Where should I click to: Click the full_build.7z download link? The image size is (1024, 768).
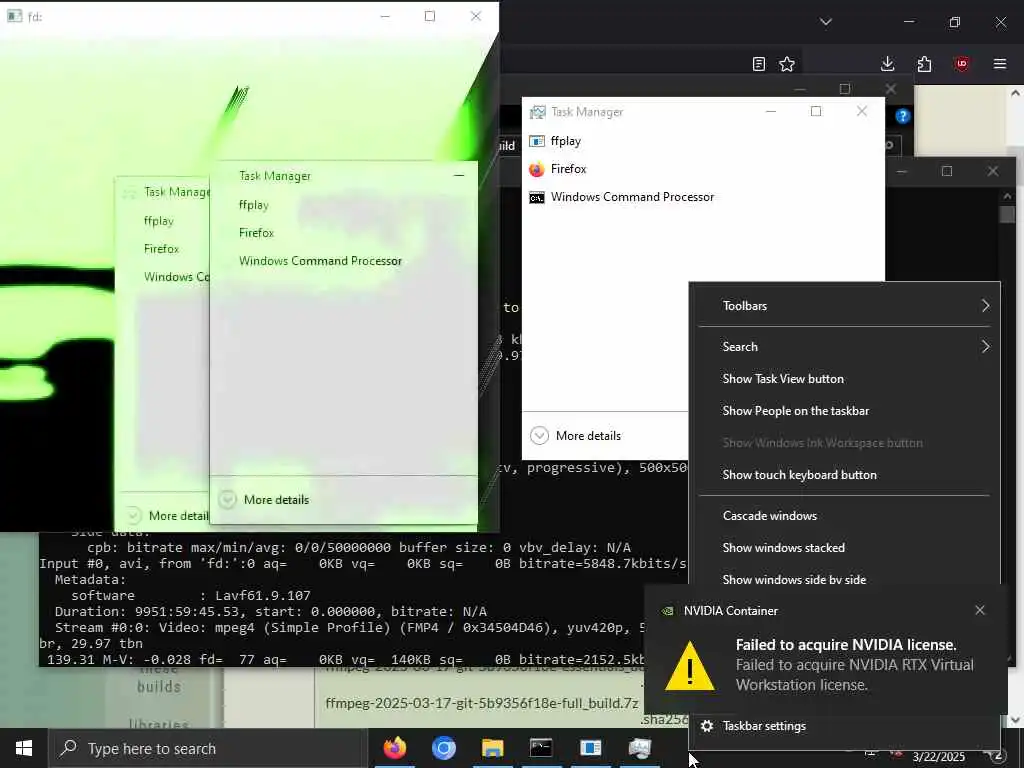(482, 703)
